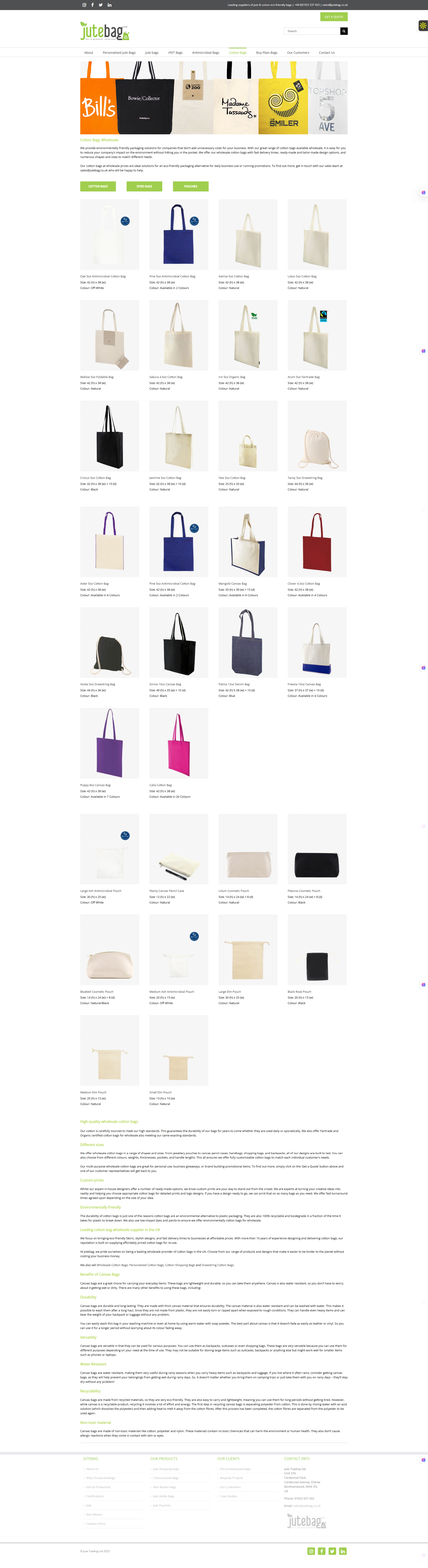The image size is (428, 1568).
Task: Click the Get A Quote button
Action: [x=334, y=17]
